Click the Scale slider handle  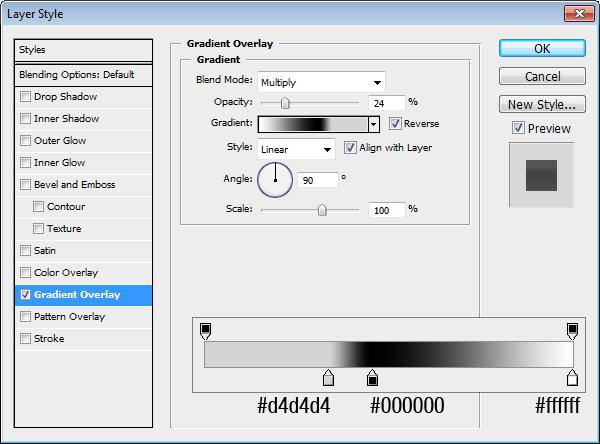pyautogui.click(x=322, y=210)
